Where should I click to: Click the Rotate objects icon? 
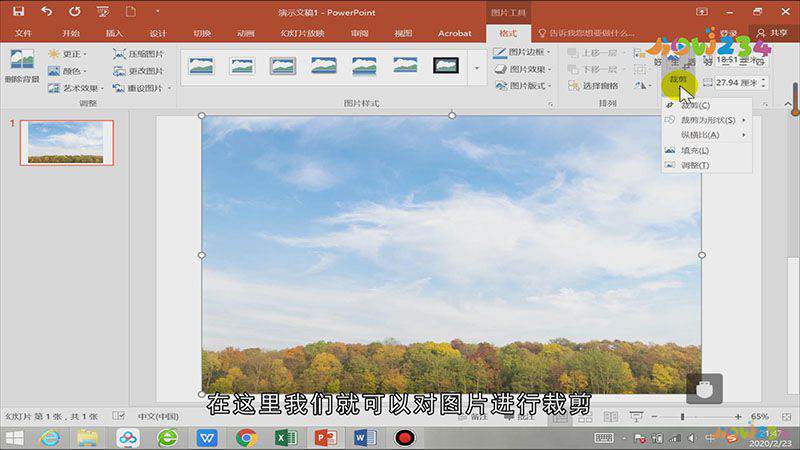tap(642, 86)
